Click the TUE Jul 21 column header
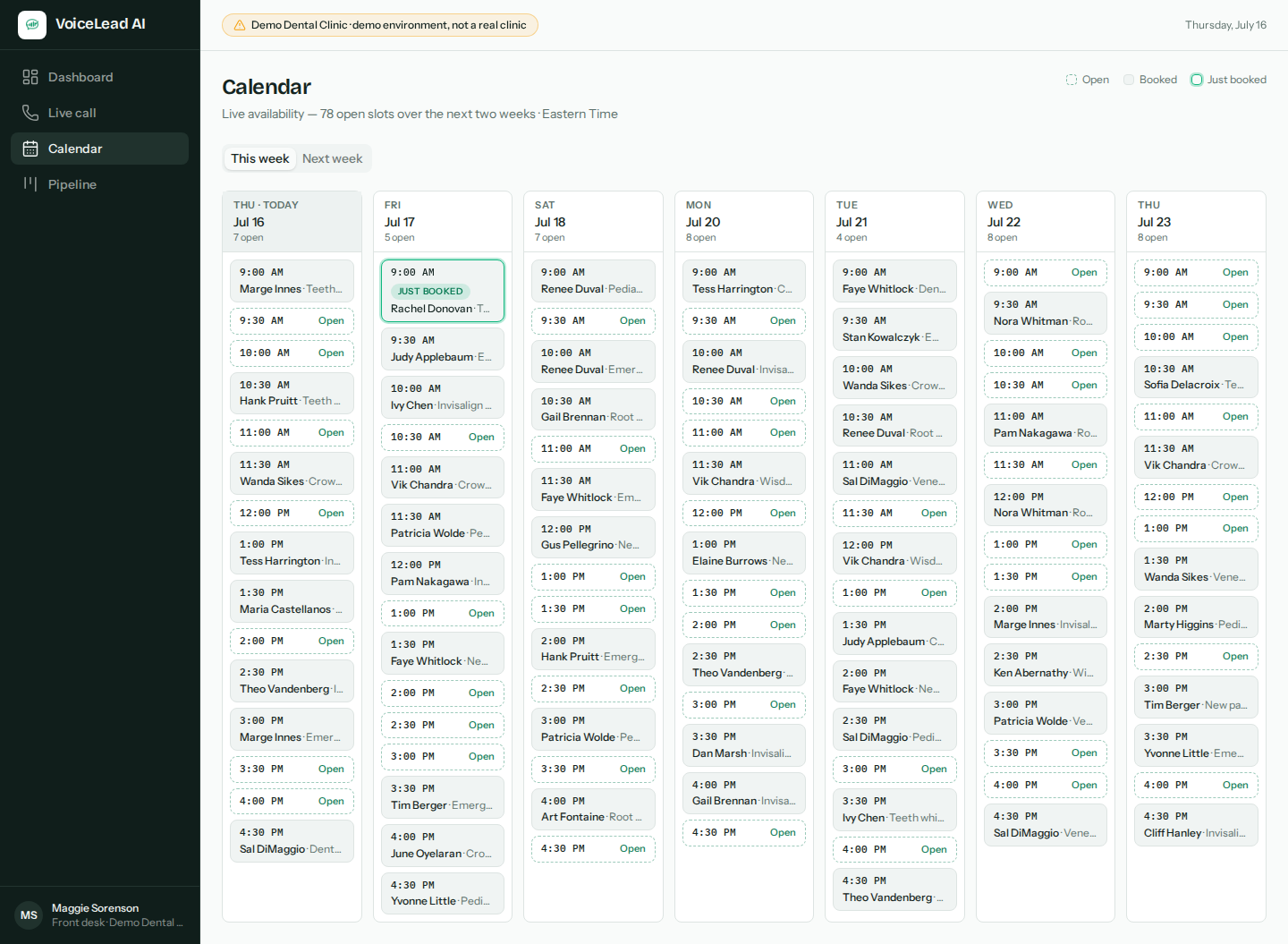The height and width of the screenshot is (944, 1288). (x=894, y=221)
